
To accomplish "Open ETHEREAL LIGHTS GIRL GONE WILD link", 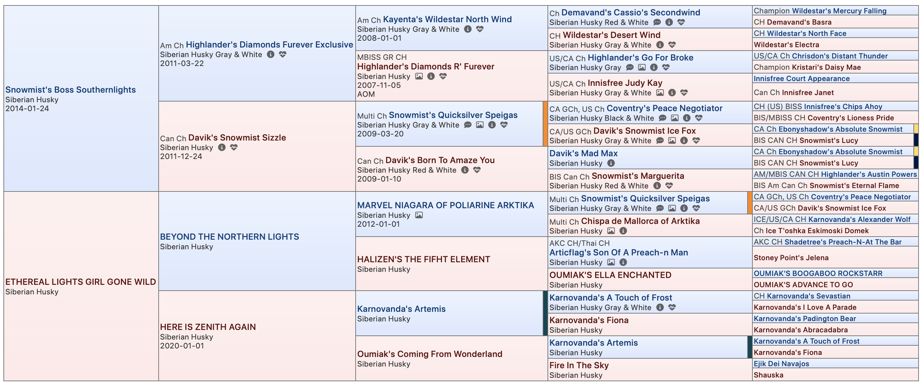I will point(81,282).
